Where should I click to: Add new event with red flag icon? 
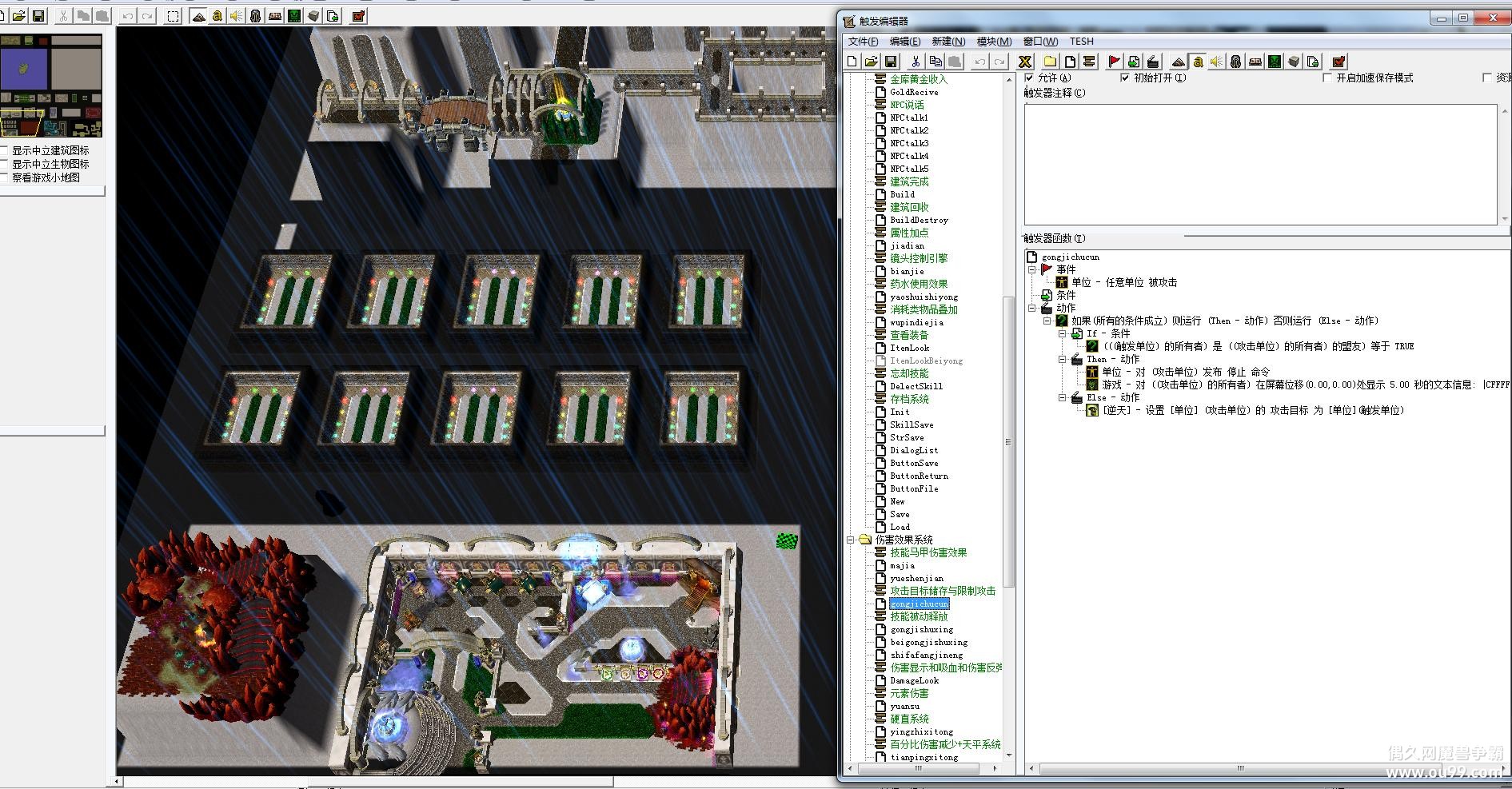[x=1115, y=62]
